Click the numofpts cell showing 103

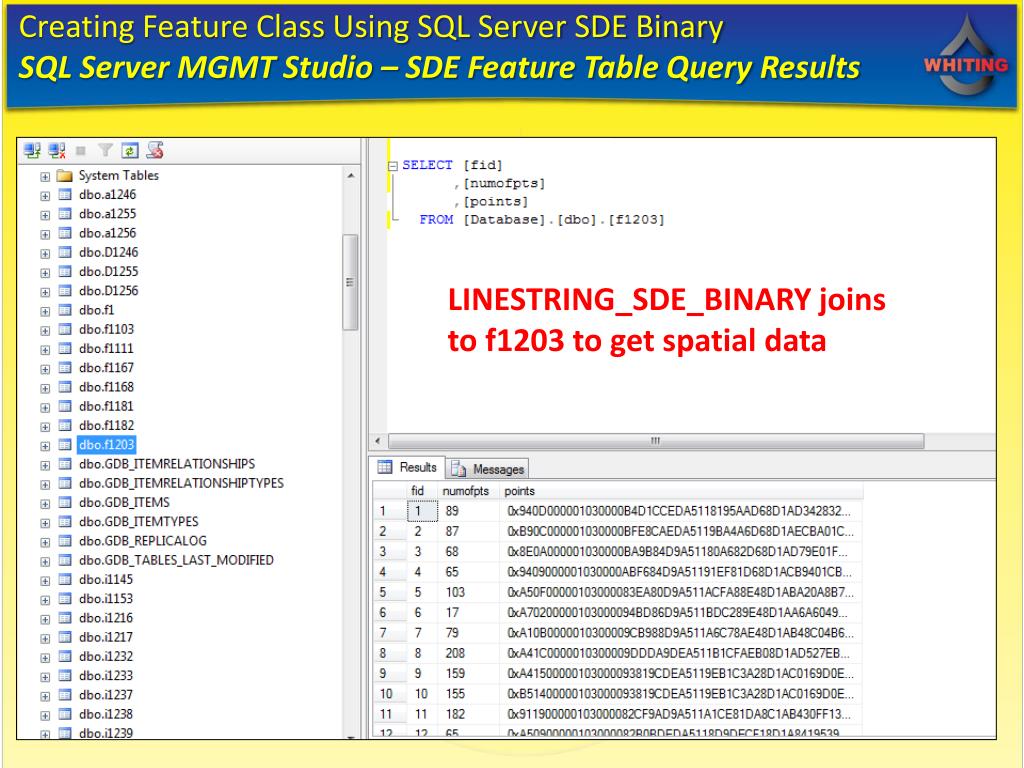469,592
